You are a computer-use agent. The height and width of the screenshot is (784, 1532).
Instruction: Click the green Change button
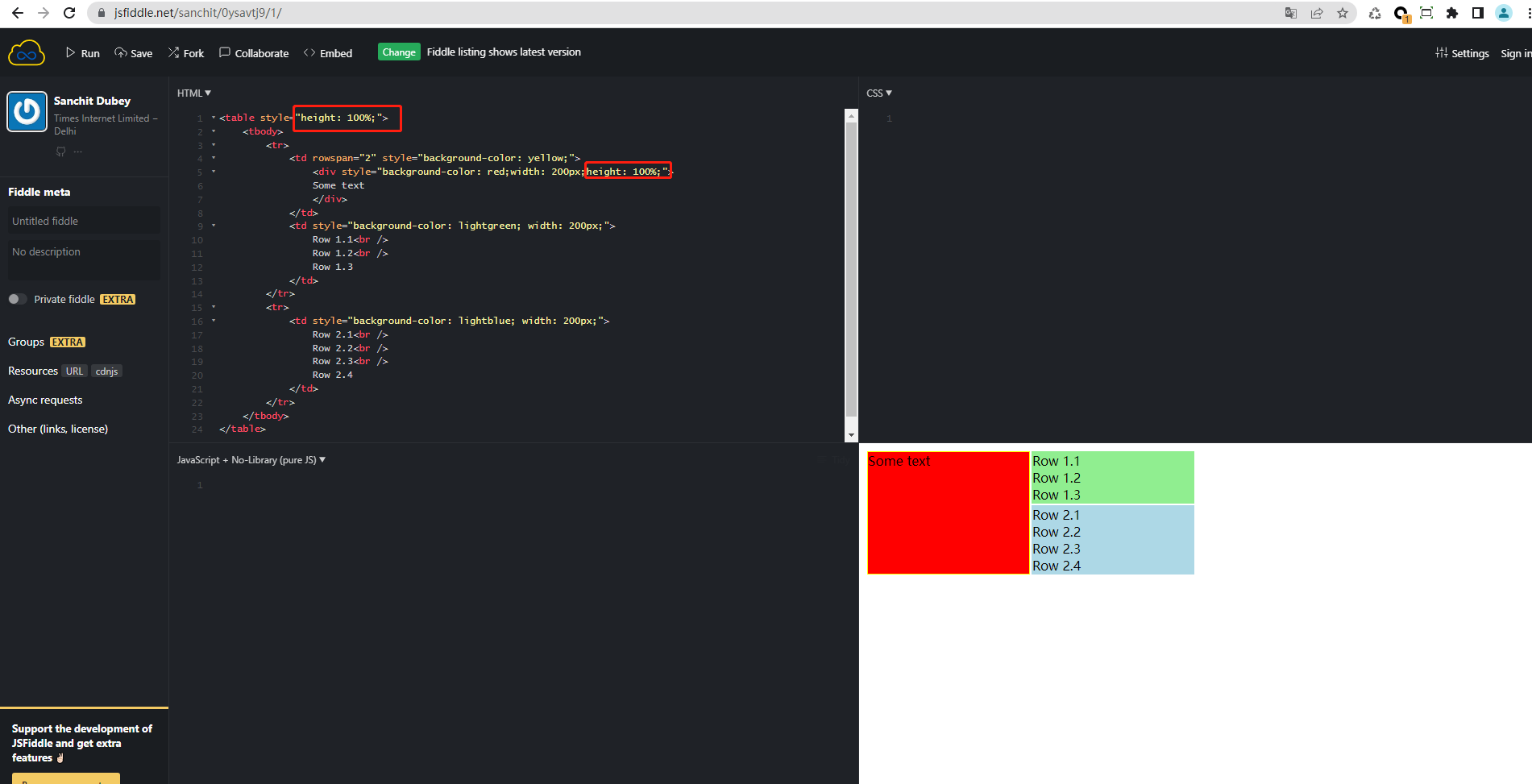pyautogui.click(x=399, y=52)
